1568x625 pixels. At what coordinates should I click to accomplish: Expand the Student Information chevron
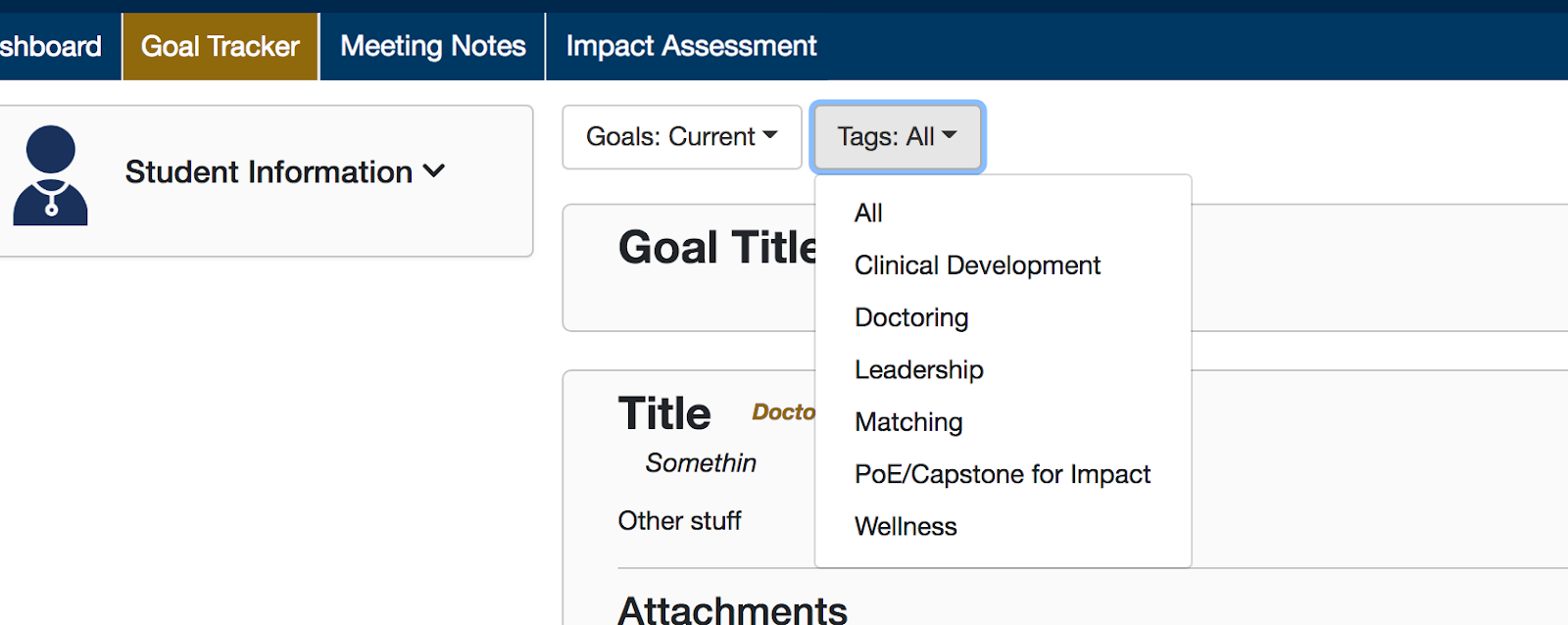point(434,171)
